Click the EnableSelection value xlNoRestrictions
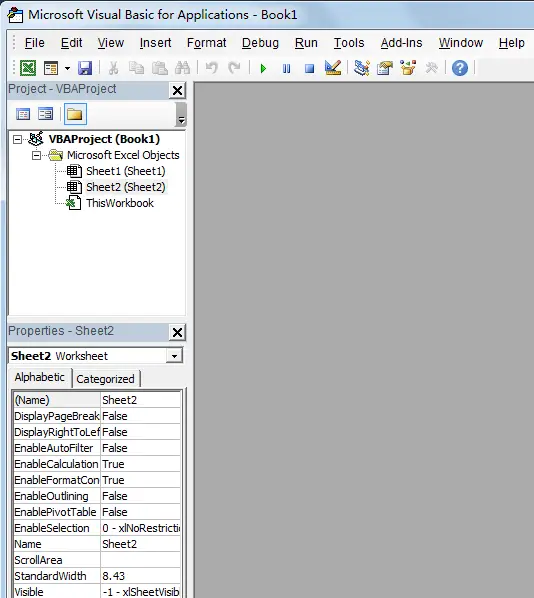 [x=140, y=528]
